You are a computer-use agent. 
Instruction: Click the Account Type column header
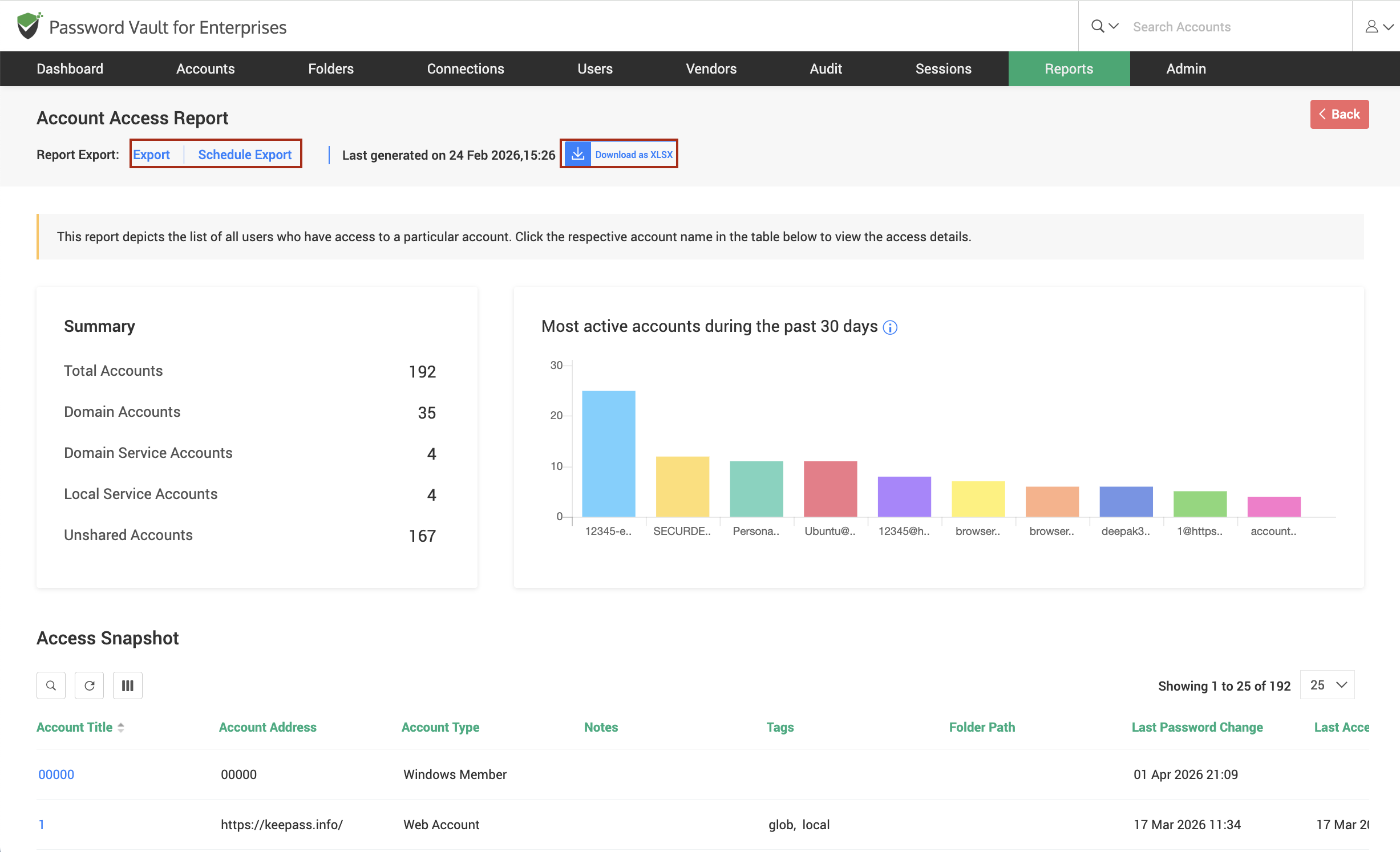[440, 727]
